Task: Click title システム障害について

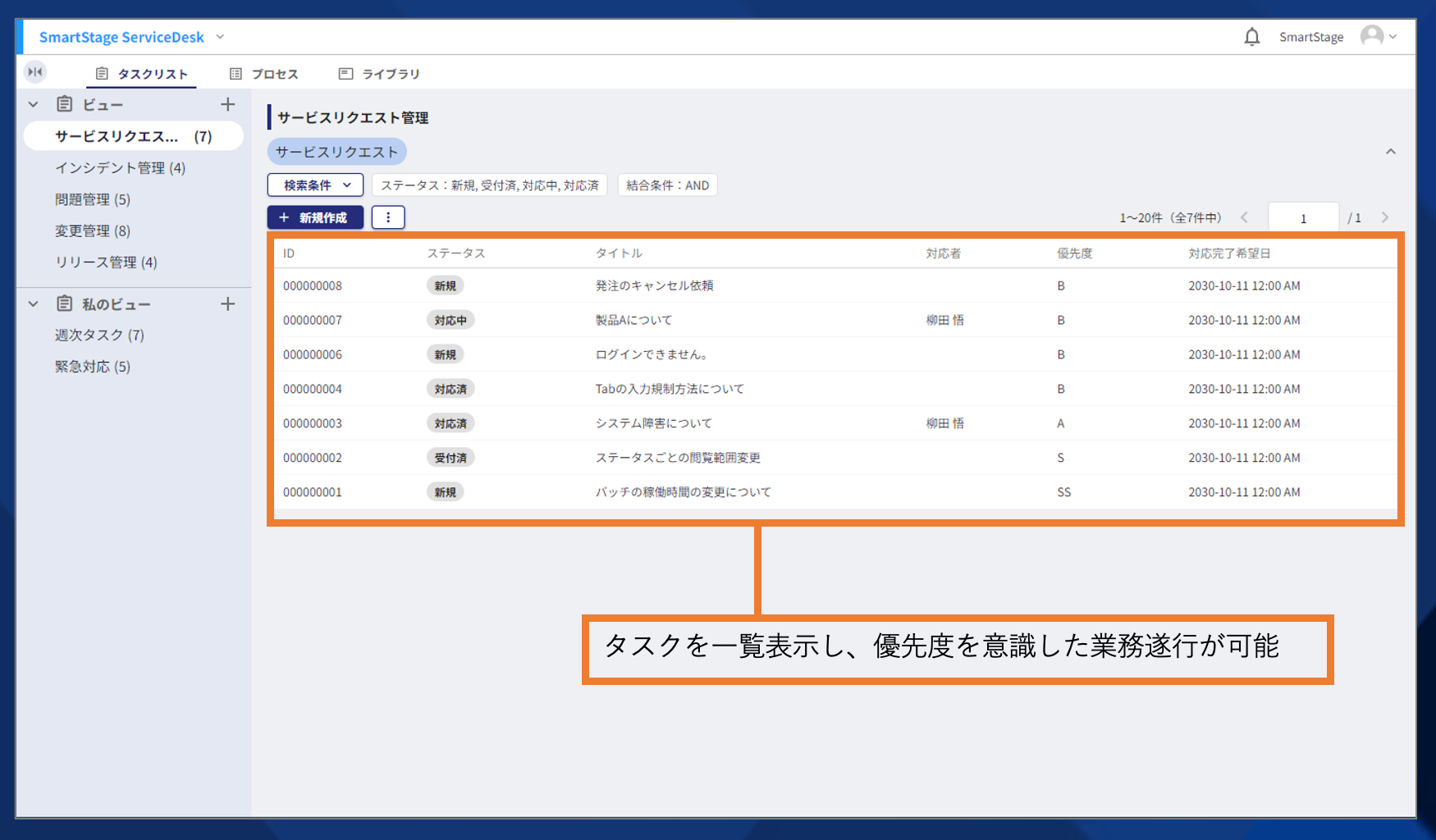Action: 654,423
